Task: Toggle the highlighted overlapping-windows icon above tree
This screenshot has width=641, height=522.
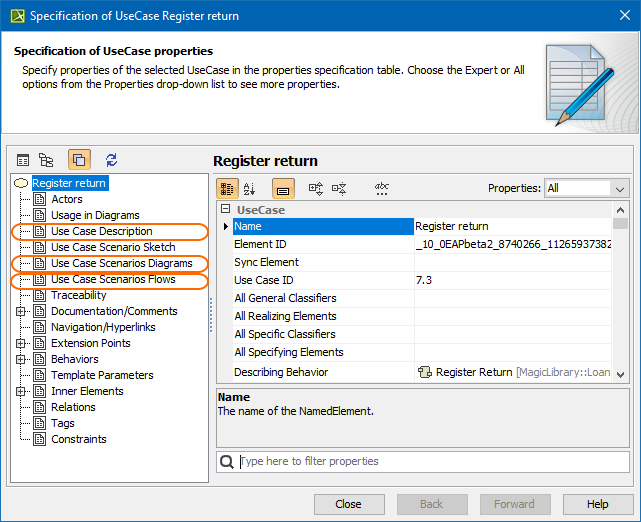Action: (79, 159)
